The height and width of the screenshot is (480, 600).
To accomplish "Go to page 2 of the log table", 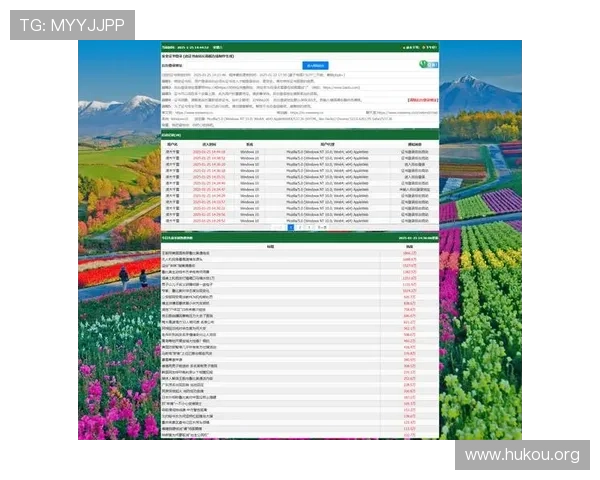I will pyautogui.click(x=300, y=227).
